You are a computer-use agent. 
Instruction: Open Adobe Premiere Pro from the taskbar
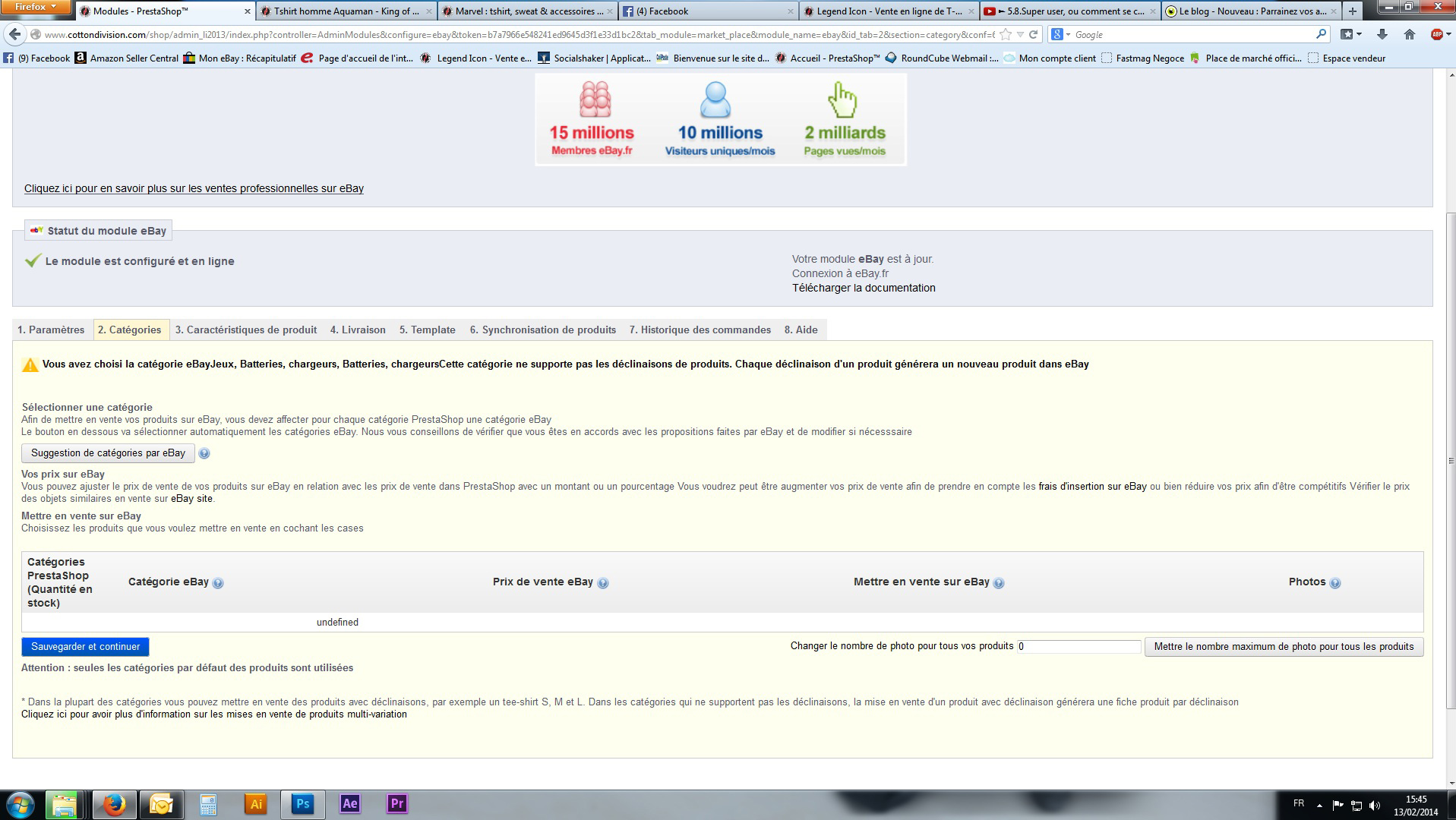coord(397,804)
